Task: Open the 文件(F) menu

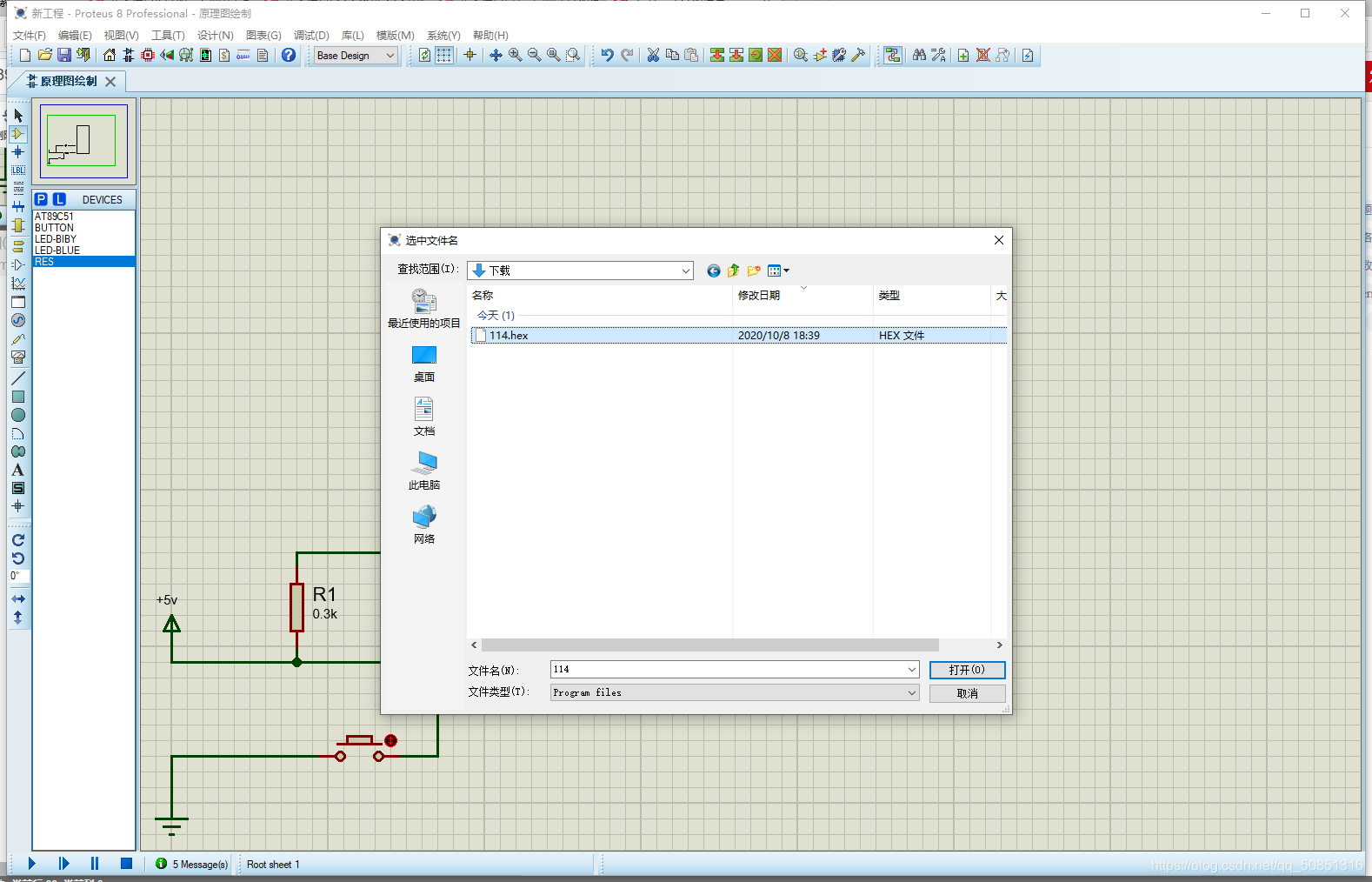Action: tap(30, 35)
